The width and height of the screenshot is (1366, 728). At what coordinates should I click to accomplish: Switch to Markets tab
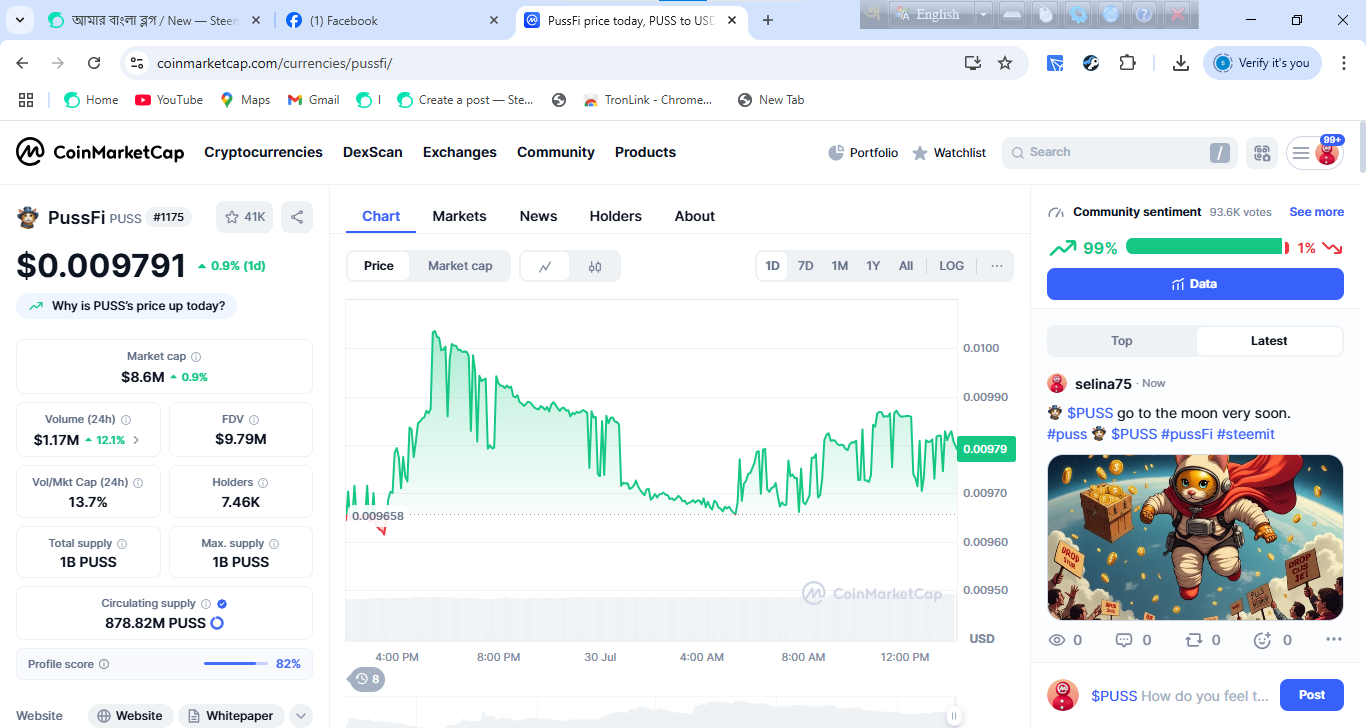pyautogui.click(x=459, y=216)
